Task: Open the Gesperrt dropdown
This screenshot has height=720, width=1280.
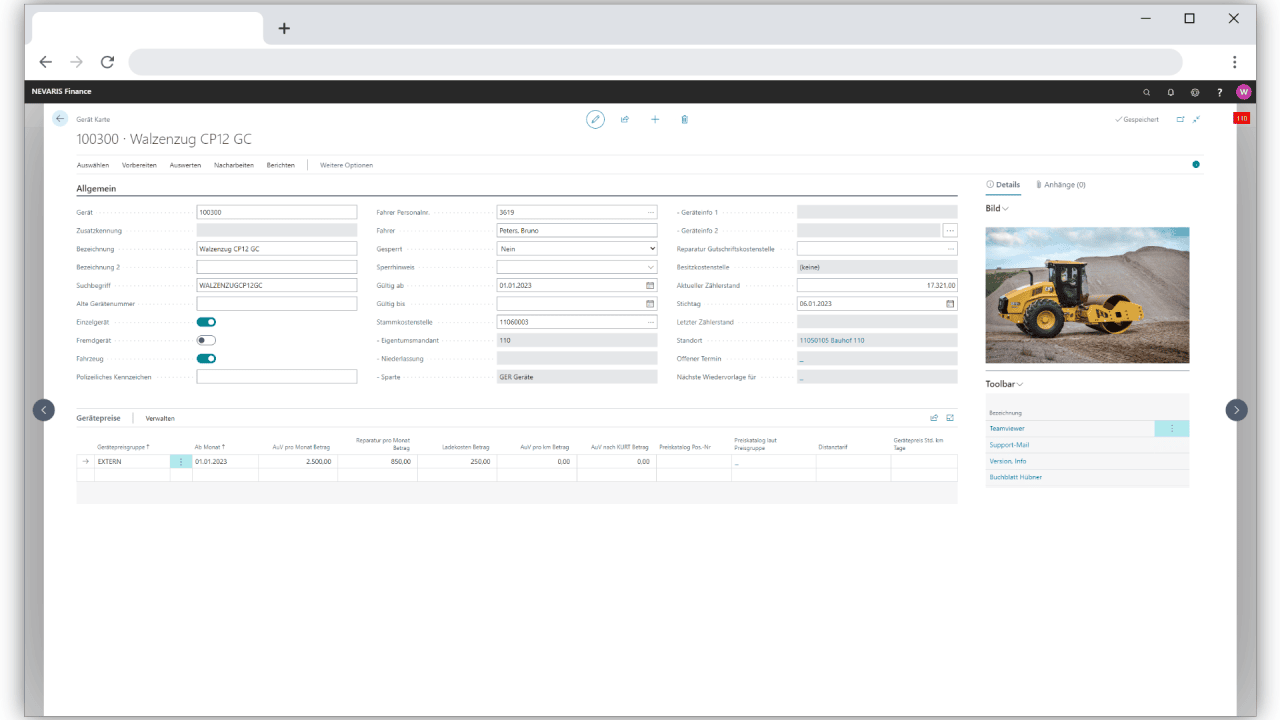Action: 577,248
